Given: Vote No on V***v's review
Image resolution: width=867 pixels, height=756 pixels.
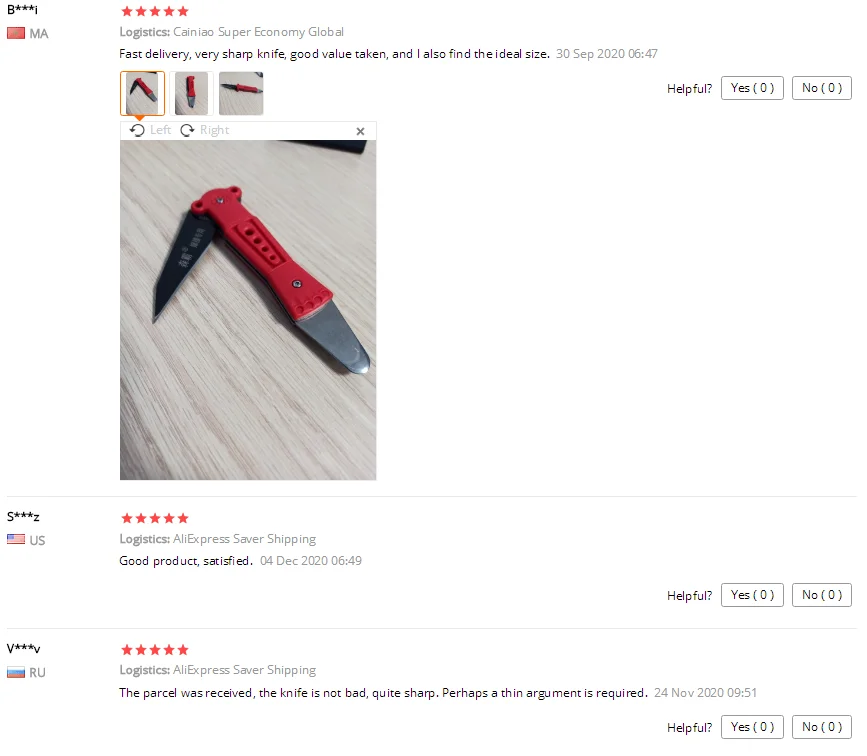Looking at the screenshot, I should pos(822,727).
